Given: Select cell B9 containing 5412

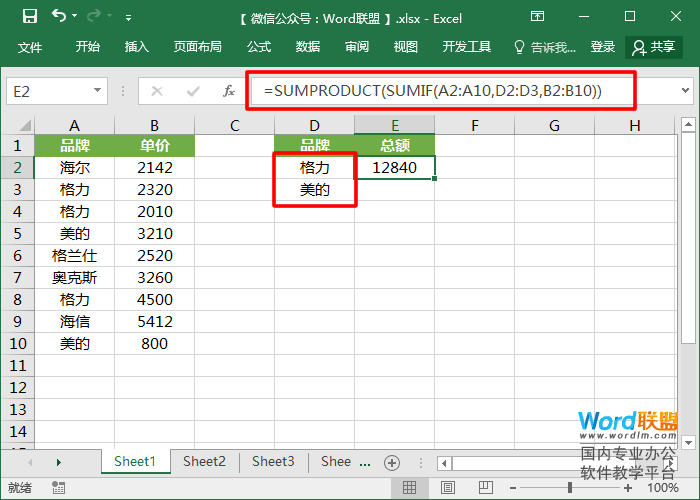Looking at the screenshot, I should point(154,321).
